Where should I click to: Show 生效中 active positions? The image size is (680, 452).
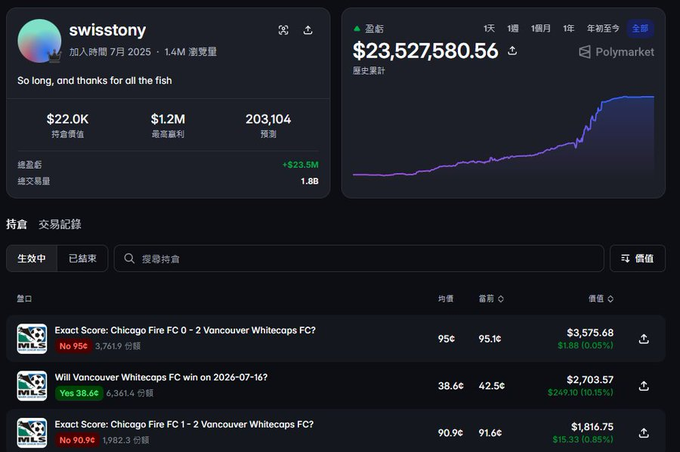[32, 259]
